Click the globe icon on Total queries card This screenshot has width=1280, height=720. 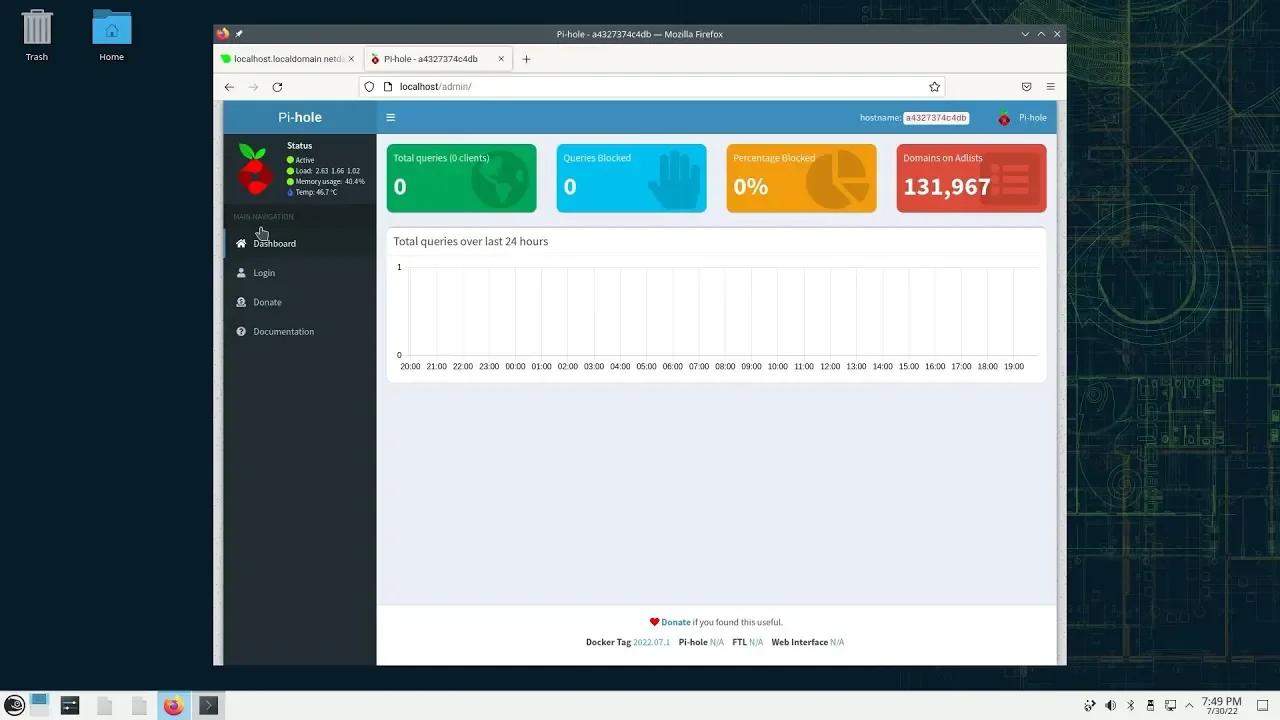(x=500, y=180)
